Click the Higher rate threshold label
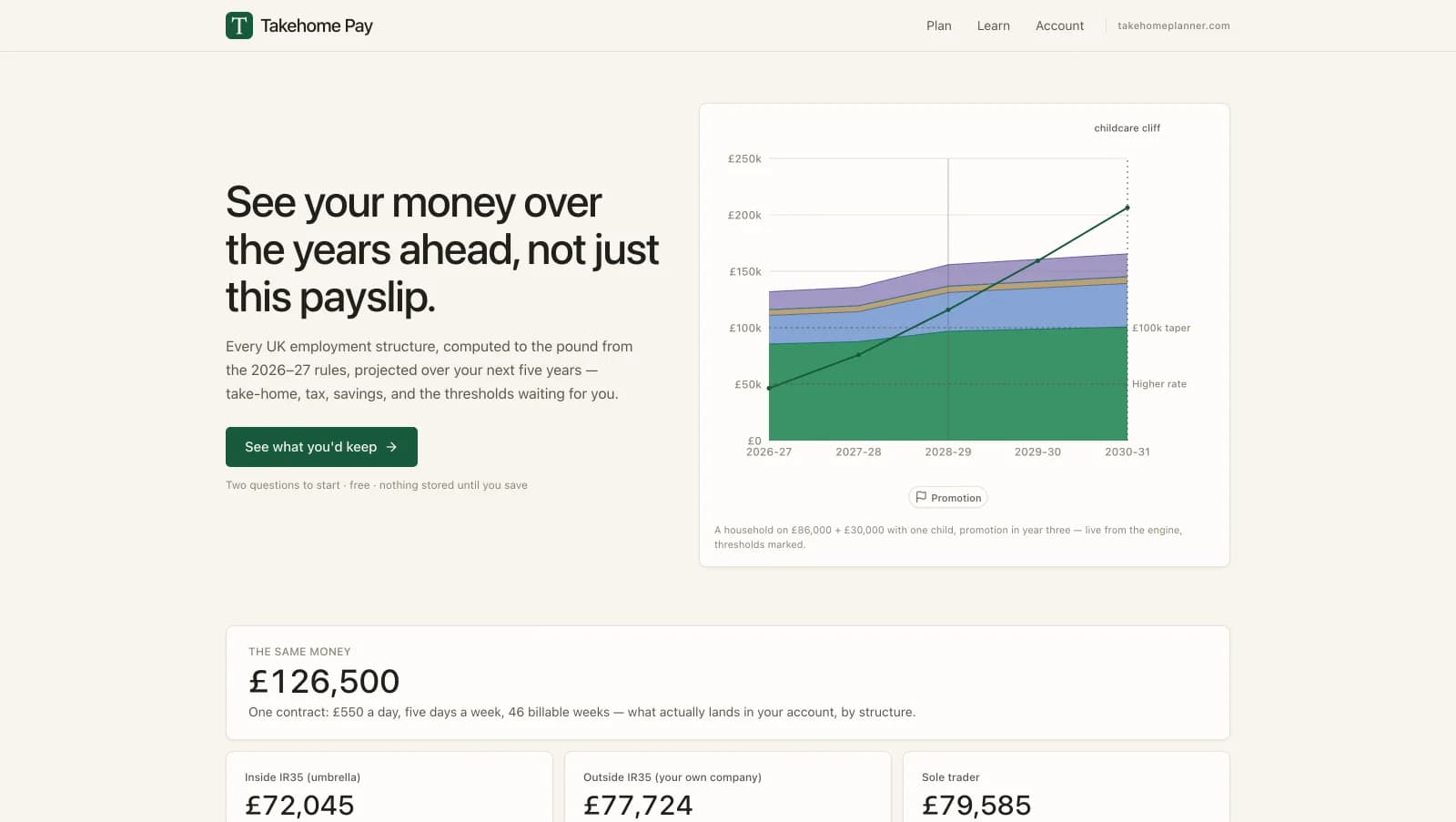Viewport: 1456px width, 822px height. tap(1158, 384)
